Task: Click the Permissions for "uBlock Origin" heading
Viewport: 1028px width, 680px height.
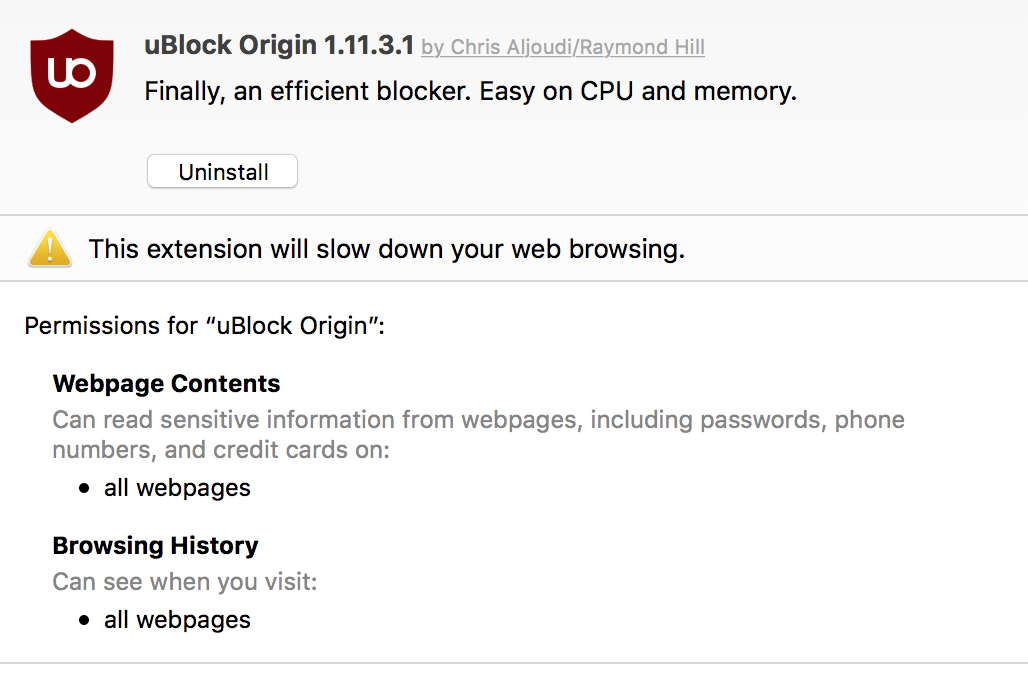Action: [205, 326]
